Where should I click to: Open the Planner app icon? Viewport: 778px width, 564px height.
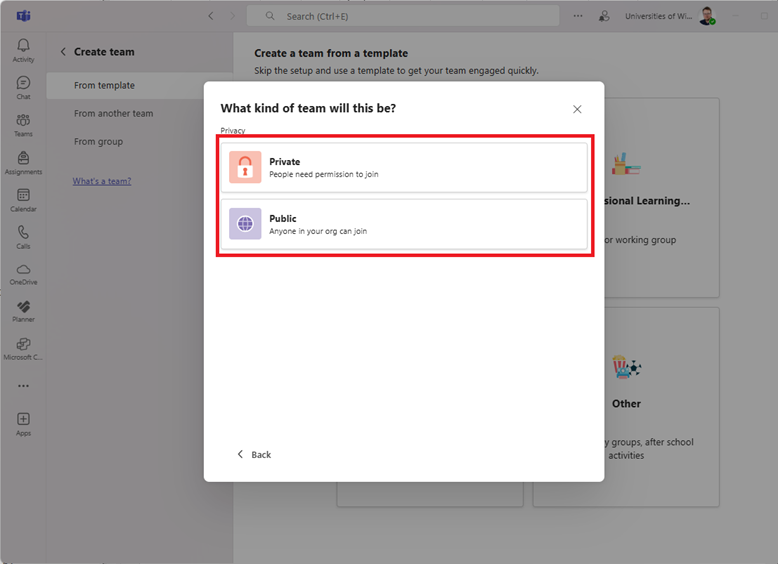23,310
